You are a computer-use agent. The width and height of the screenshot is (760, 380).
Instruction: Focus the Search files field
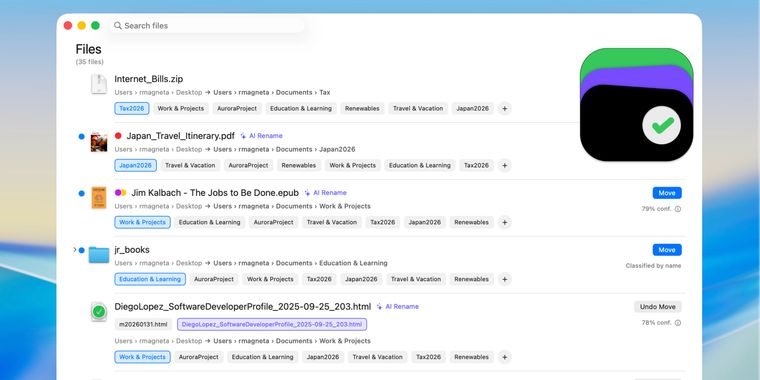tap(207, 26)
